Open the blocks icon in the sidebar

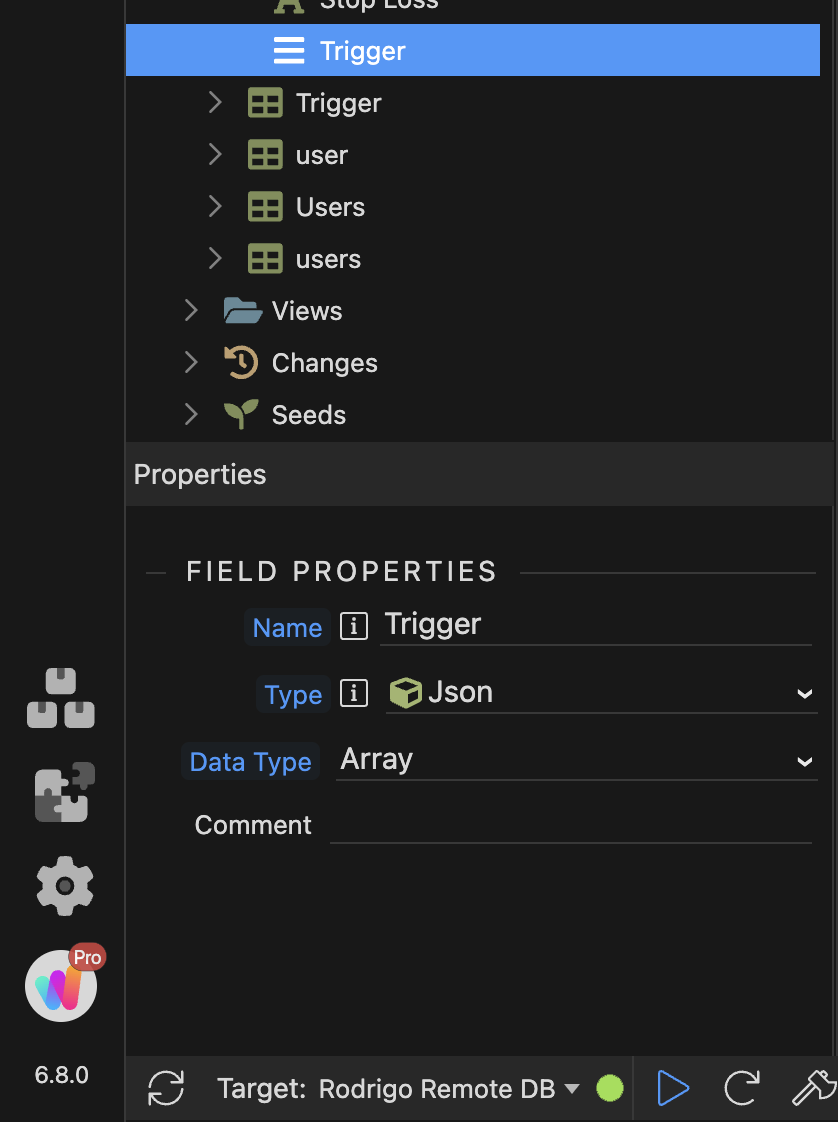[x=61, y=699]
